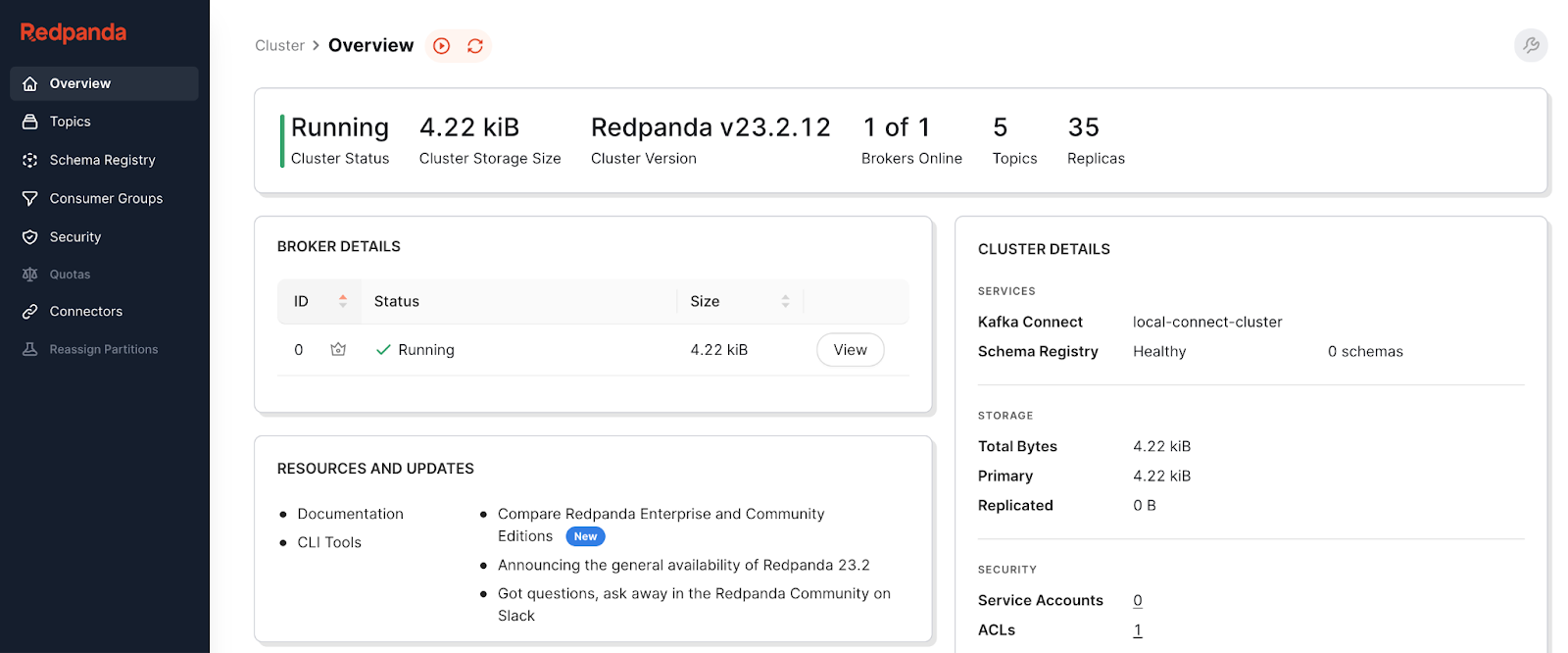Click the crown controller icon for broker 0
Image resolution: width=1568 pixels, height=653 pixels.
pyautogui.click(x=338, y=349)
